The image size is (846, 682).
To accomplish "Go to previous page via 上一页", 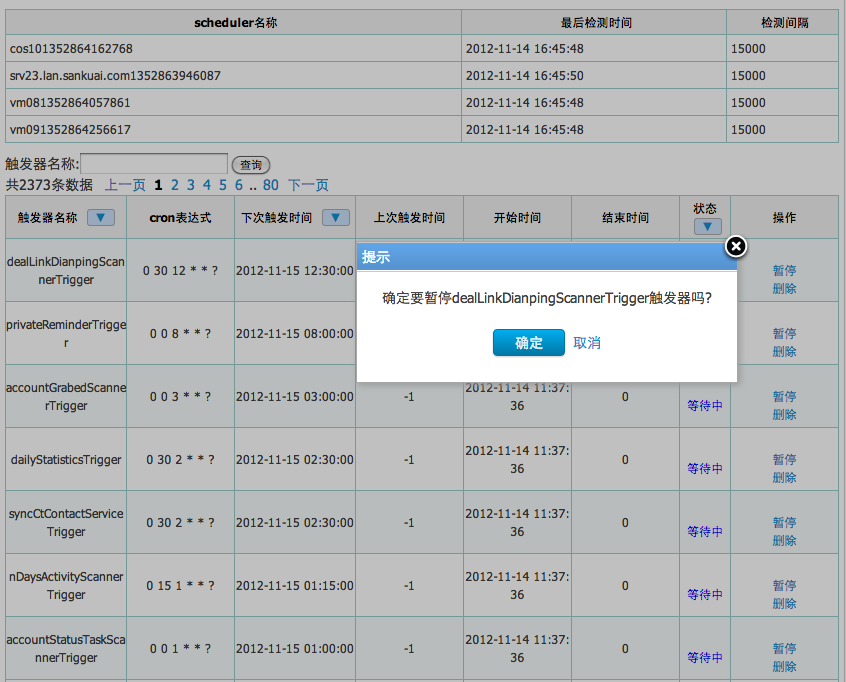I will 125,185.
